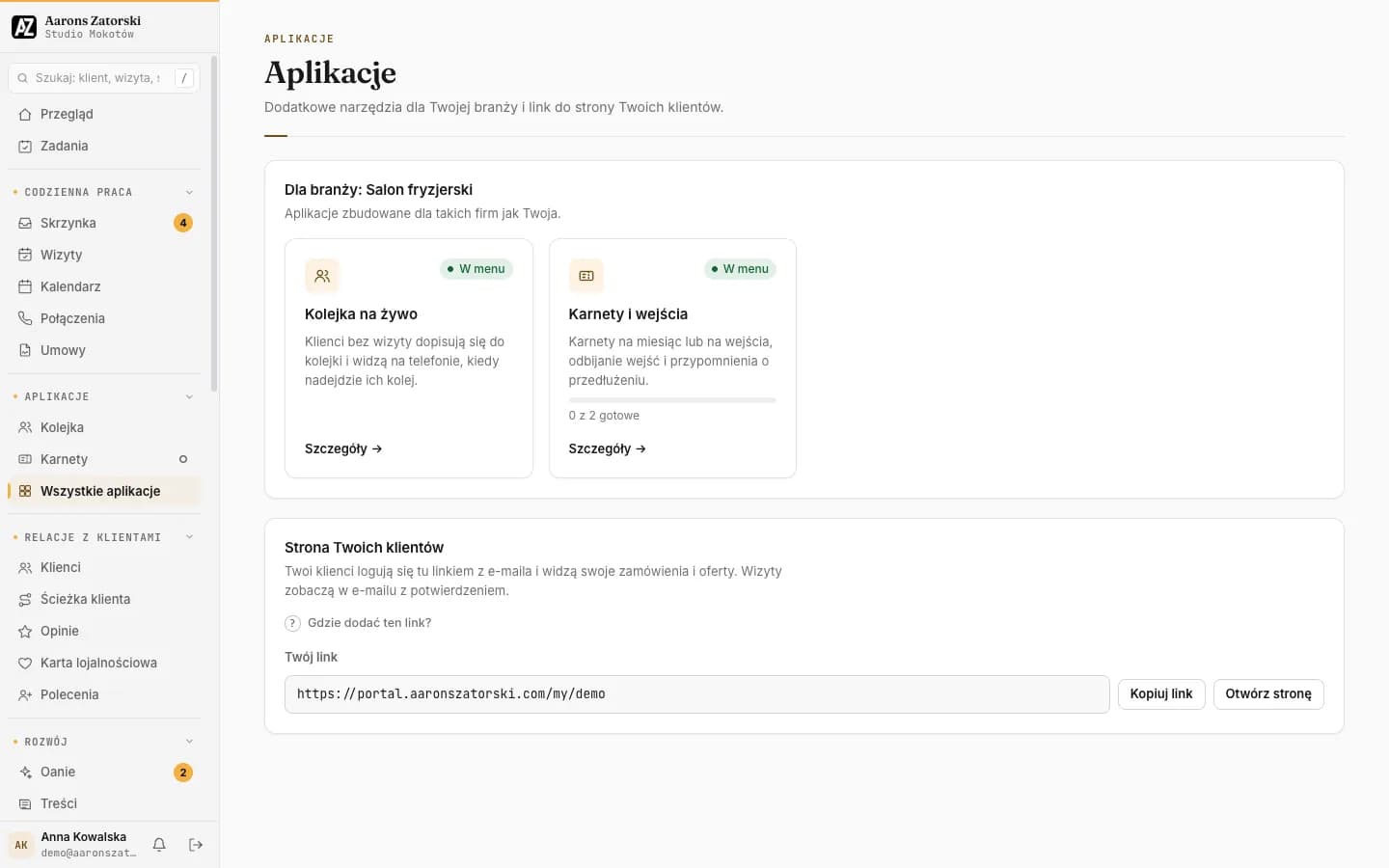Click the Zadania checklist icon
The height and width of the screenshot is (868, 1389).
click(25, 147)
